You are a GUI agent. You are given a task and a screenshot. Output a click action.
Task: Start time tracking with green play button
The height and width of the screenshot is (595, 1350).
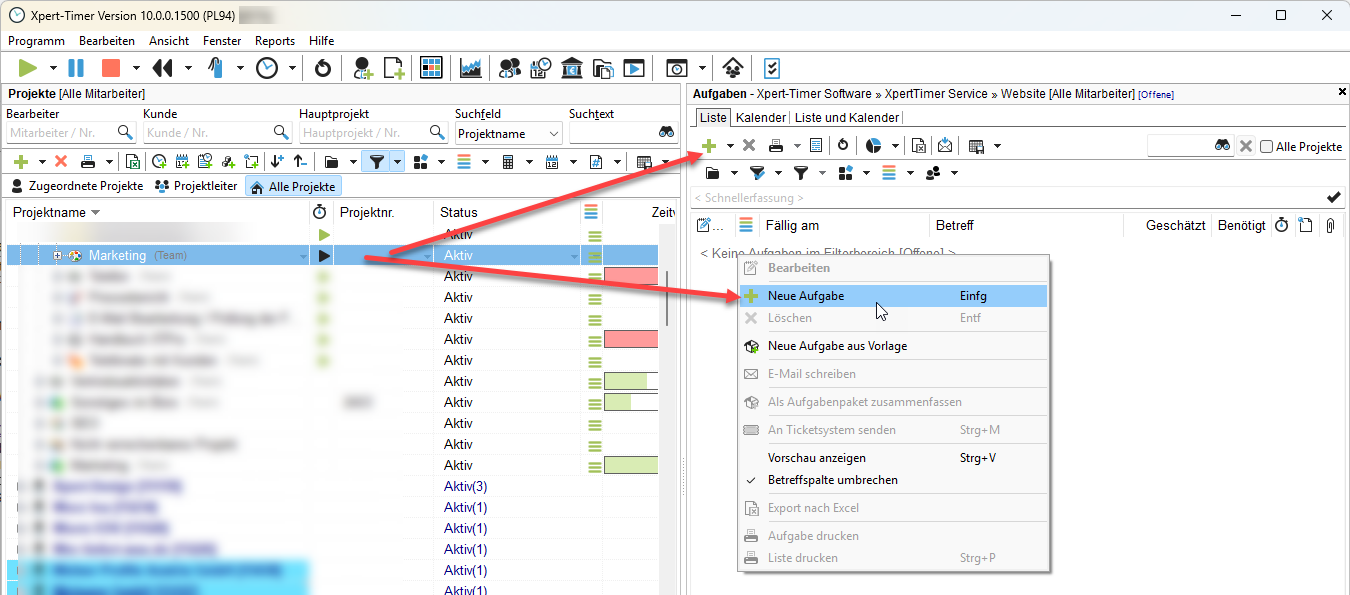(x=28, y=68)
